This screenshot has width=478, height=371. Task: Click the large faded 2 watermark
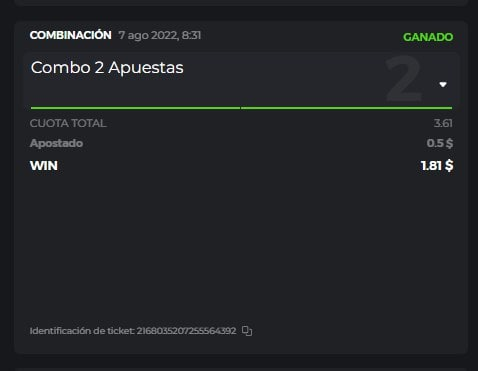pyautogui.click(x=404, y=78)
